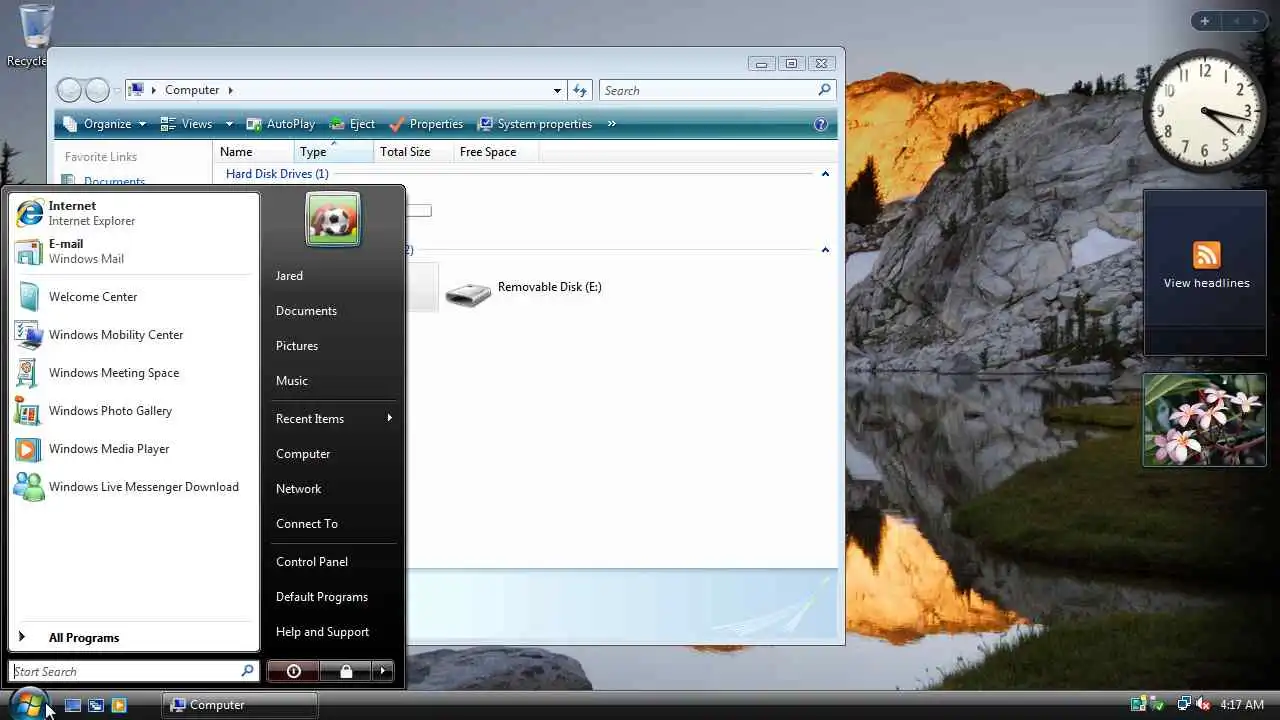Sort by Free Space column header
This screenshot has width=1280, height=720.
[x=496, y=152]
